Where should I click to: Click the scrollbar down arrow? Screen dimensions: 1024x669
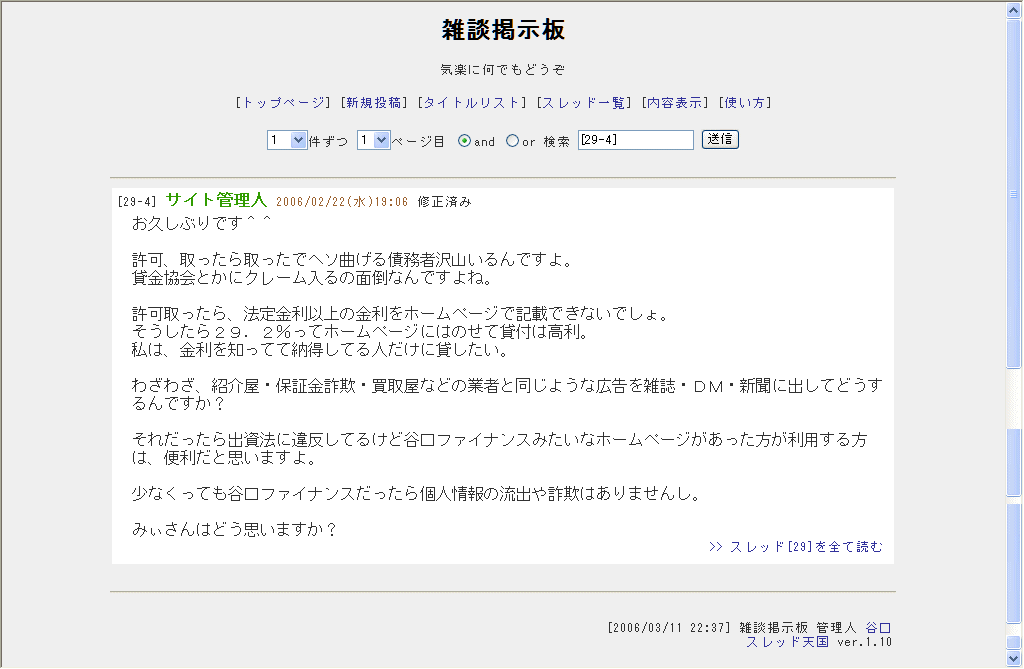1015,660
